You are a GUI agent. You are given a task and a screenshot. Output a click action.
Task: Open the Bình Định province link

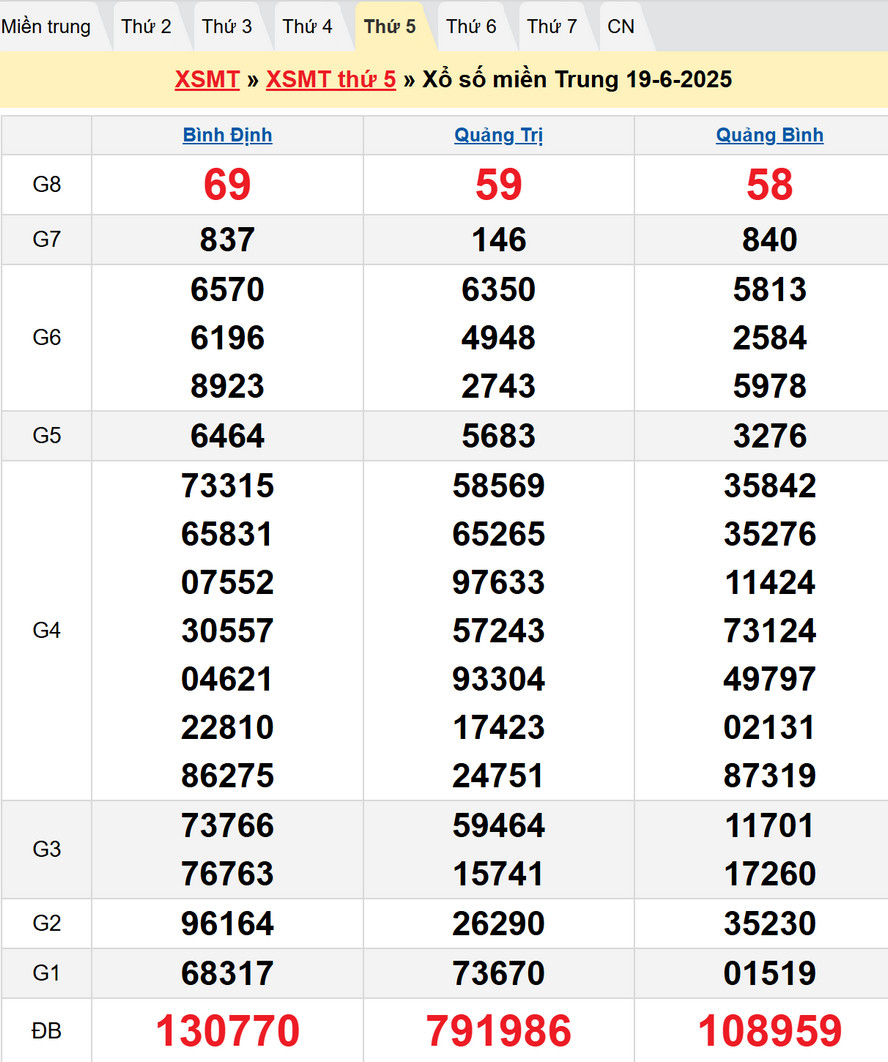pos(227,135)
